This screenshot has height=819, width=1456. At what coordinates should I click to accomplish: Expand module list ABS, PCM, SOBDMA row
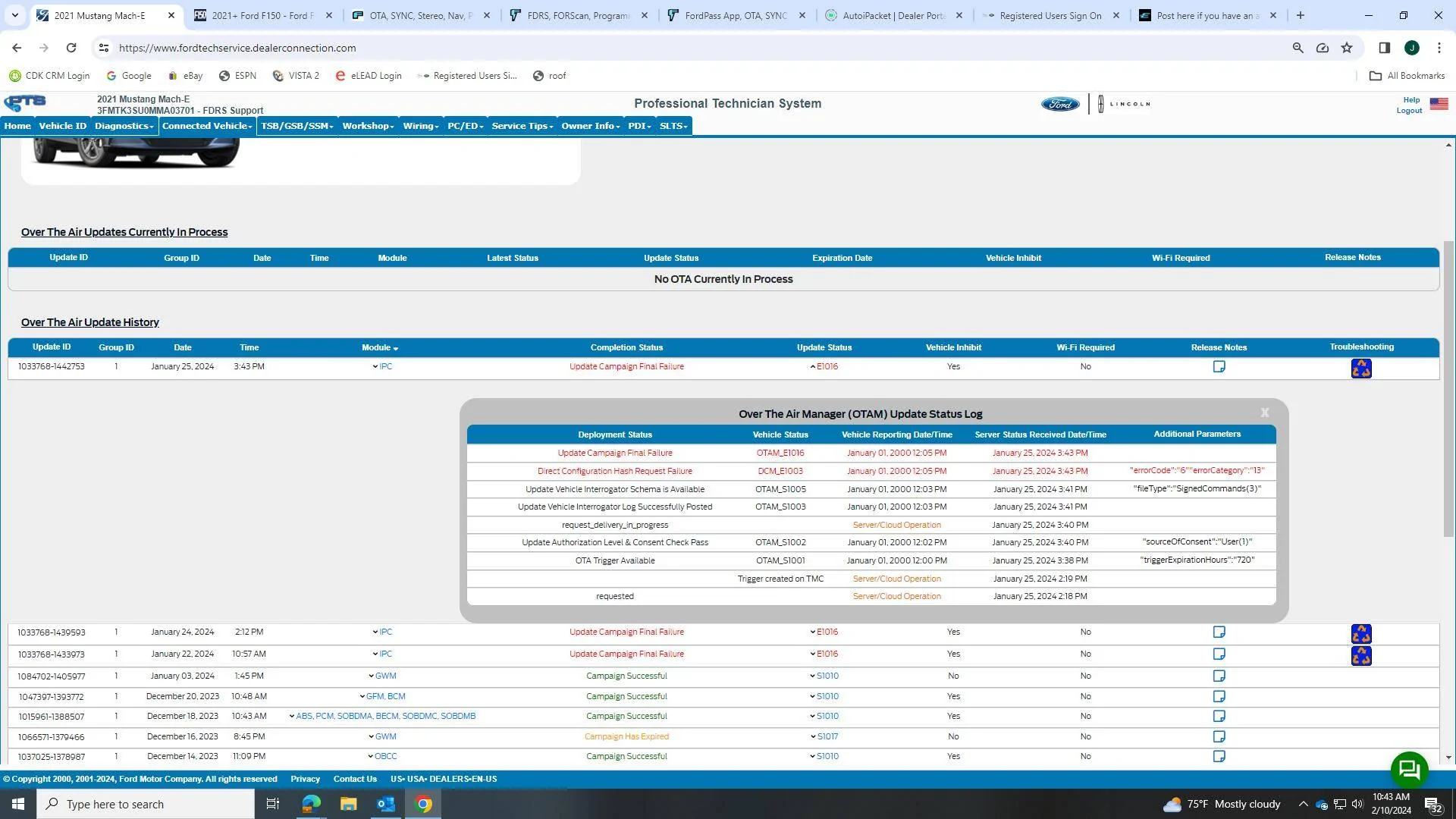[x=382, y=717]
